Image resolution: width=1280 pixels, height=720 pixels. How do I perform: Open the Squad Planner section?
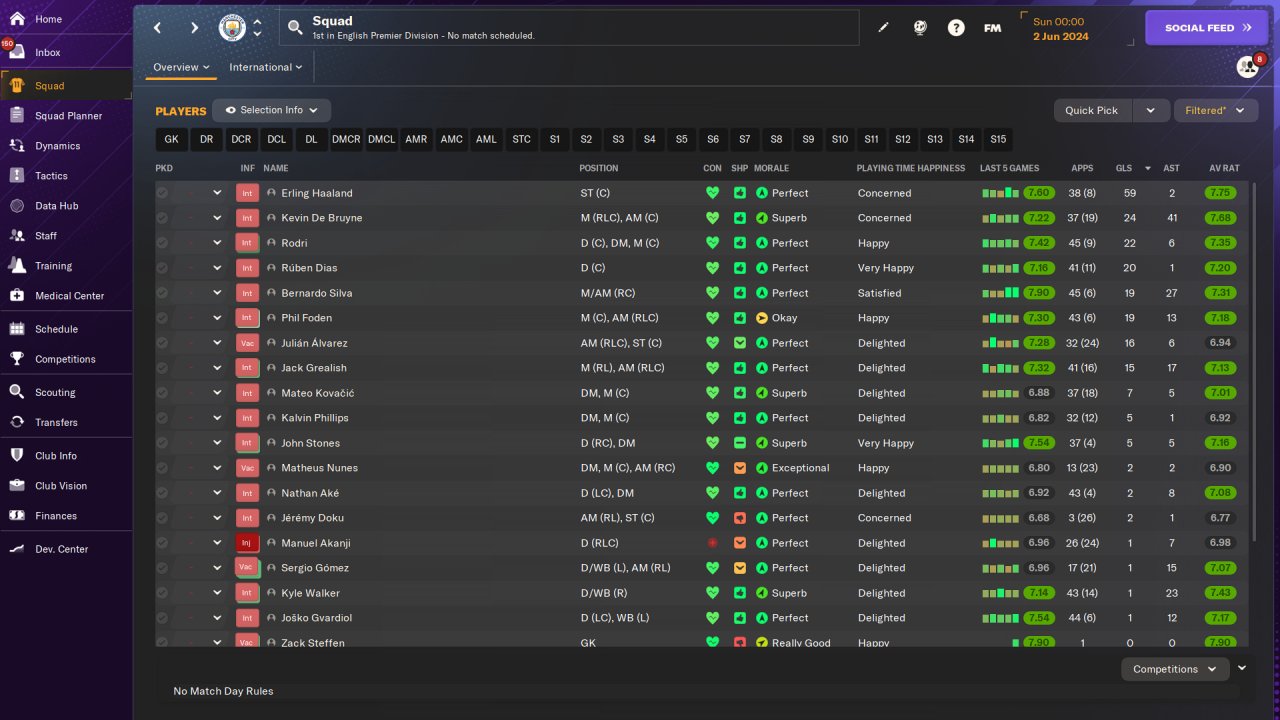coord(66,116)
